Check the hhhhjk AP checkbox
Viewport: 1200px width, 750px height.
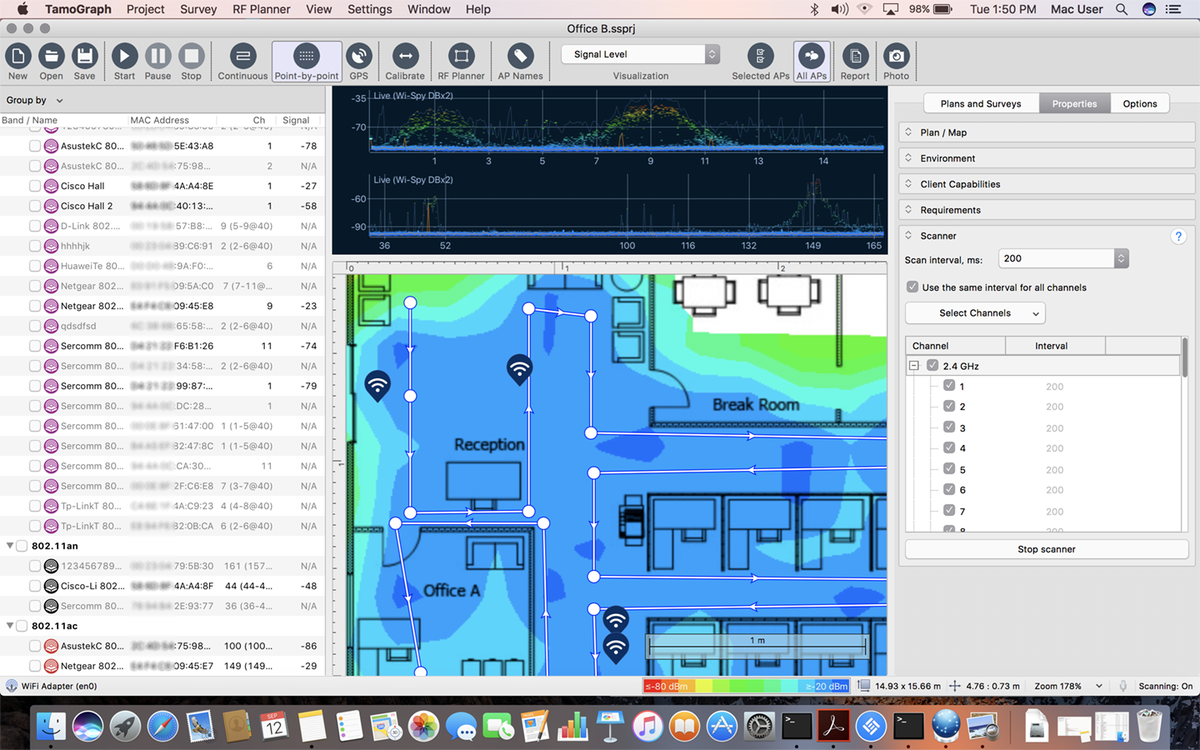point(35,246)
